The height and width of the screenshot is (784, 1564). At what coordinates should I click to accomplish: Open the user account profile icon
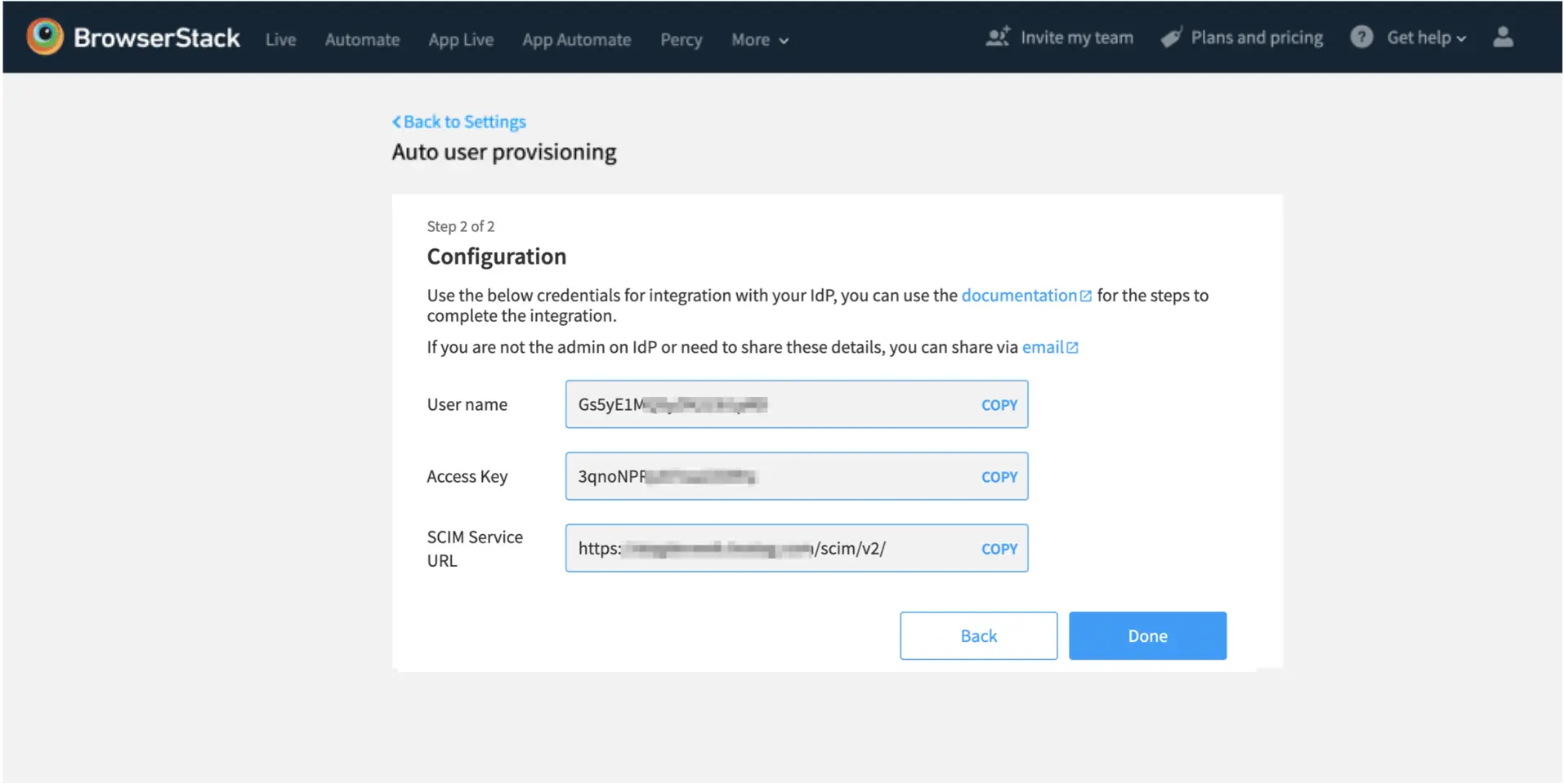coord(1503,37)
